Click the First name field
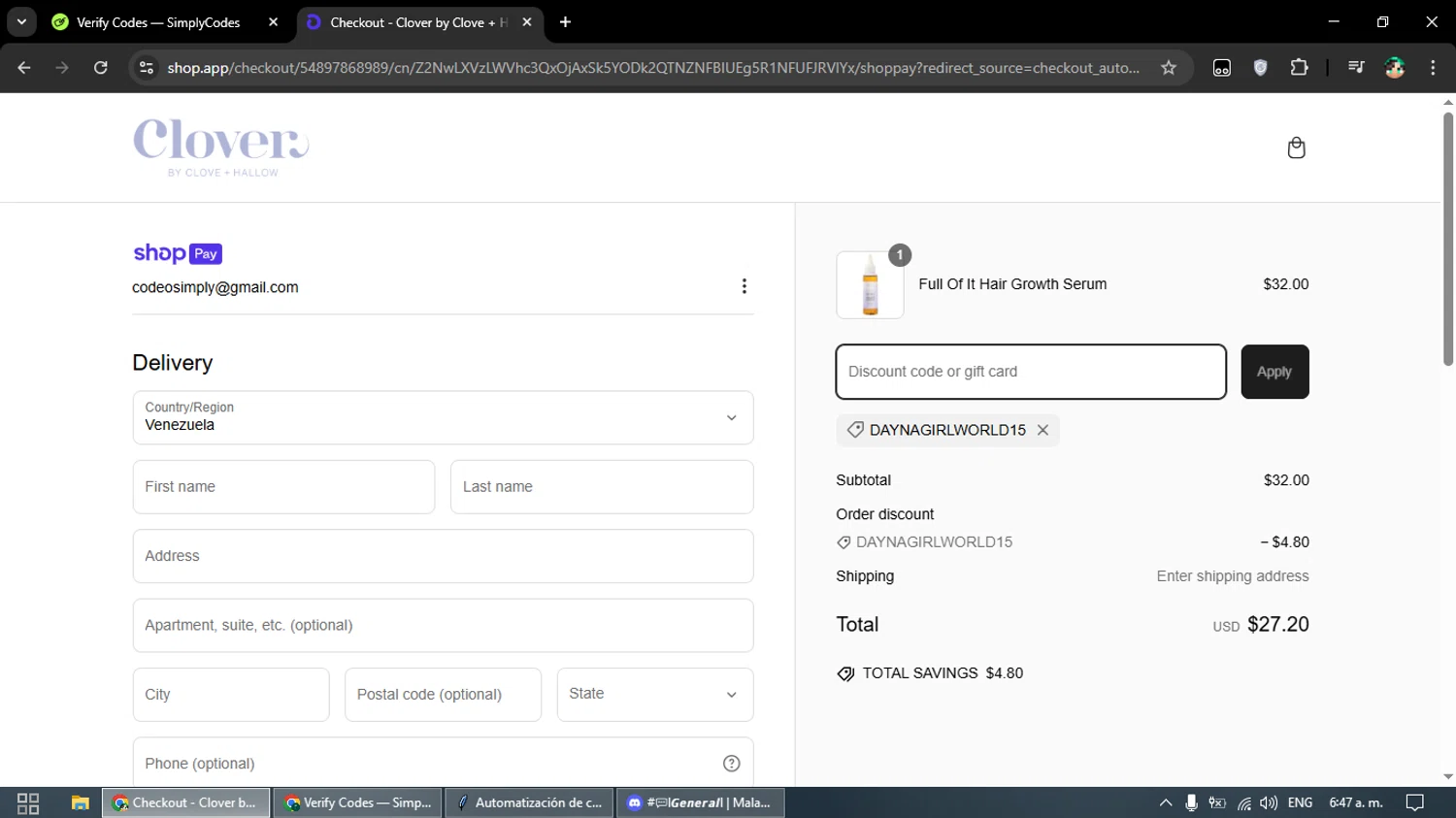Image resolution: width=1456 pixels, height=818 pixels. (x=283, y=487)
